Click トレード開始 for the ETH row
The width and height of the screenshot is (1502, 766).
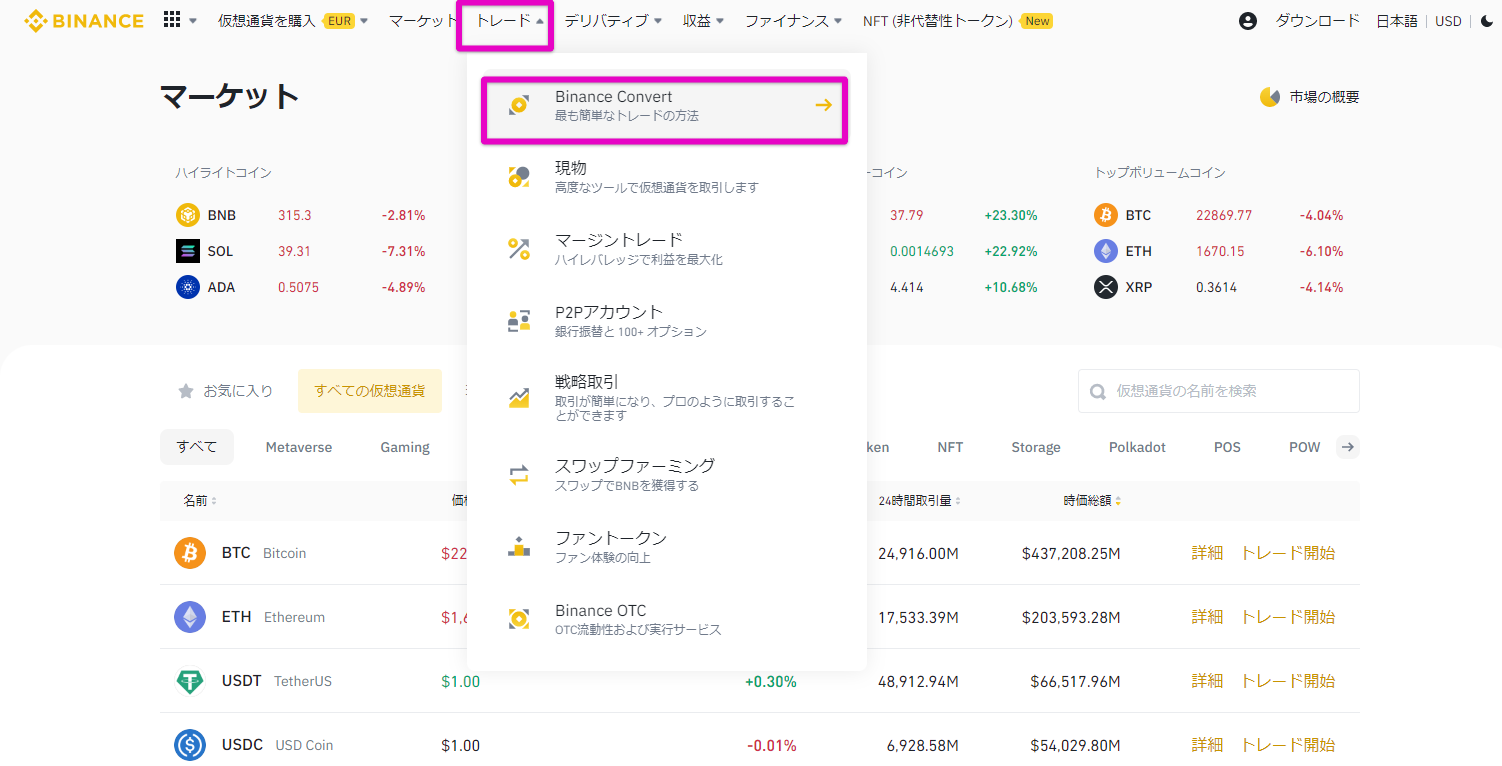tap(1288, 617)
